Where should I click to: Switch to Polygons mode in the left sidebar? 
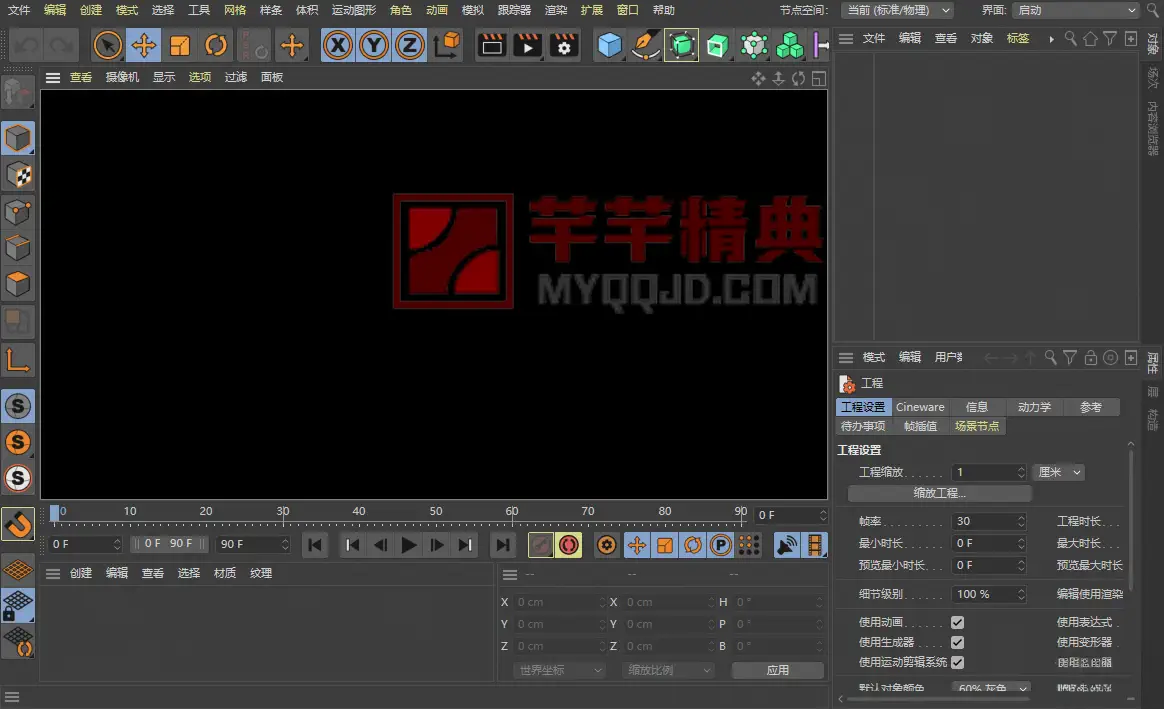18,284
